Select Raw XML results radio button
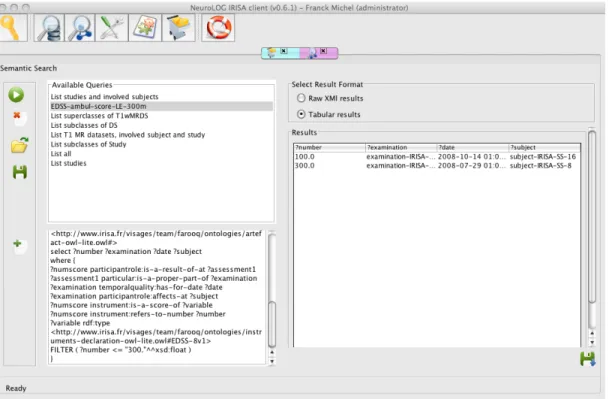 tap(301, 98)
